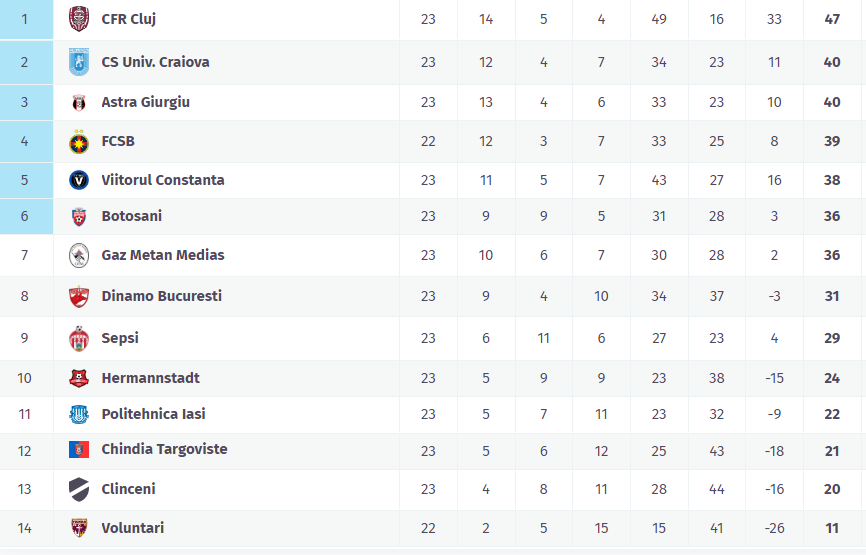Screen dimensions: 866x555
Task: Click the Astra Giurgiu team logo
Action: point(78,102)
